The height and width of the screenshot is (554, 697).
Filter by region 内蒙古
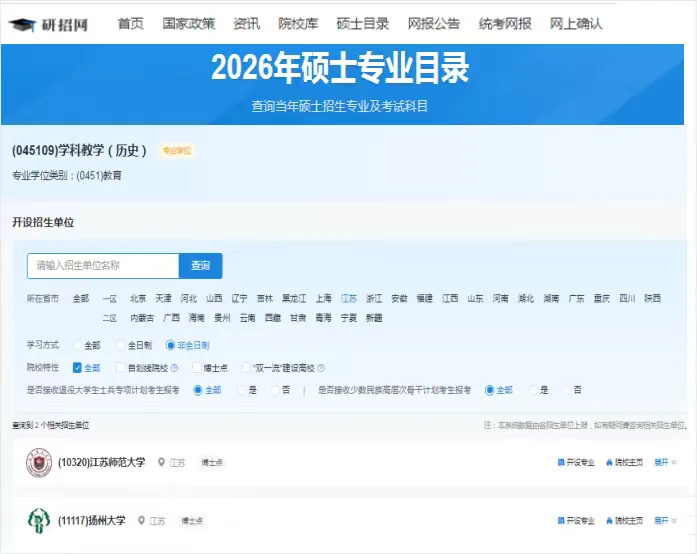142,318
